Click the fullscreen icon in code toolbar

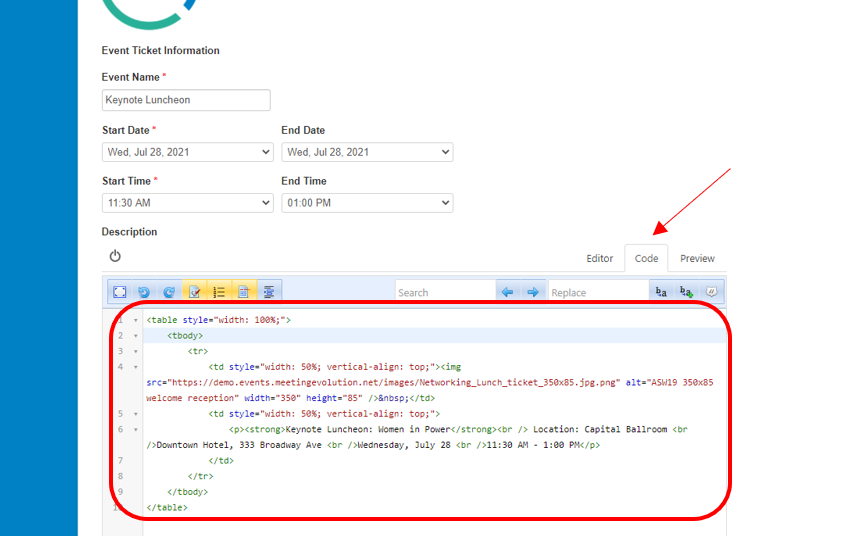tap(119, 292)
